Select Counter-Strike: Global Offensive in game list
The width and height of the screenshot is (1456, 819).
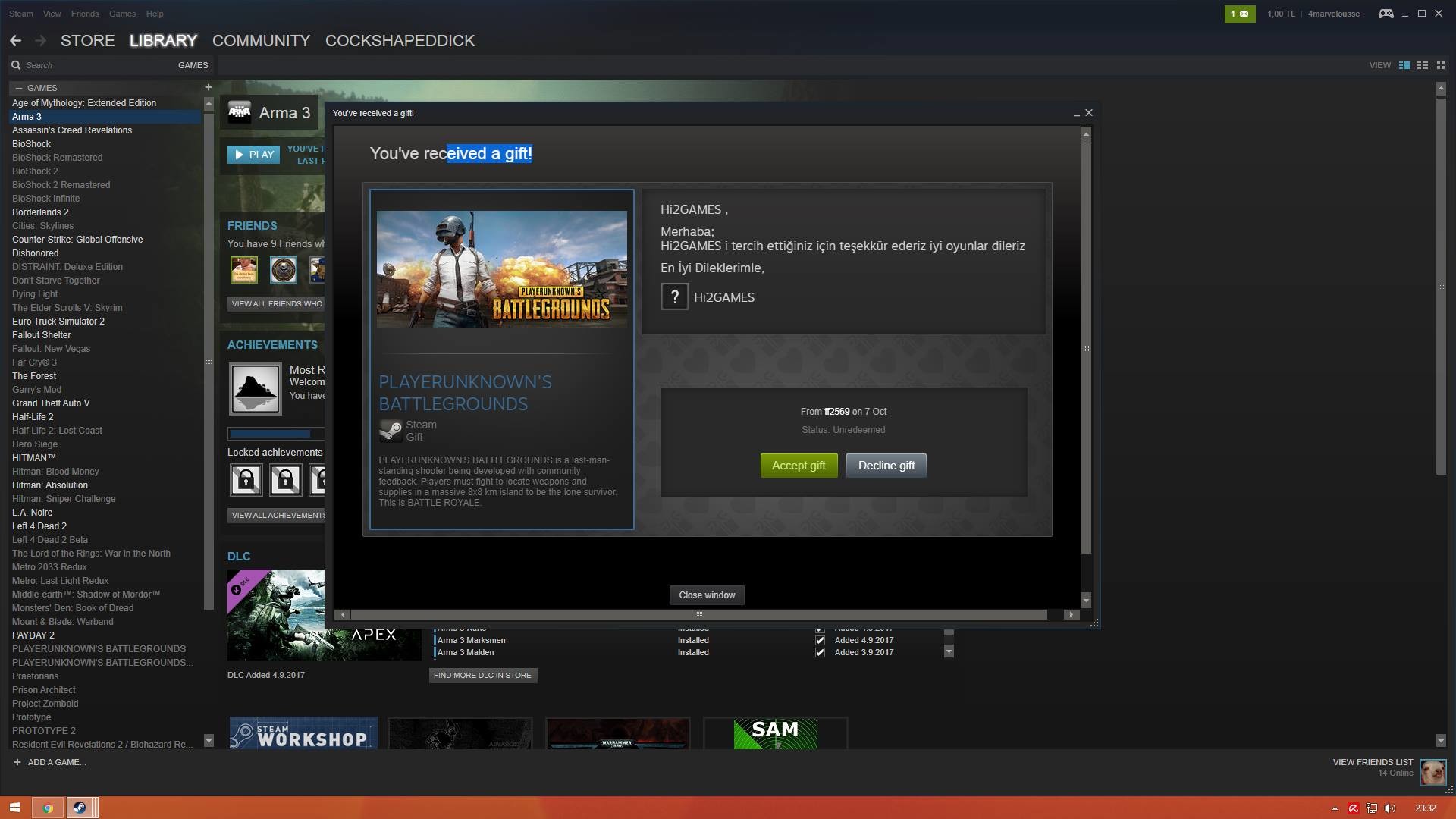click(77, 240)
